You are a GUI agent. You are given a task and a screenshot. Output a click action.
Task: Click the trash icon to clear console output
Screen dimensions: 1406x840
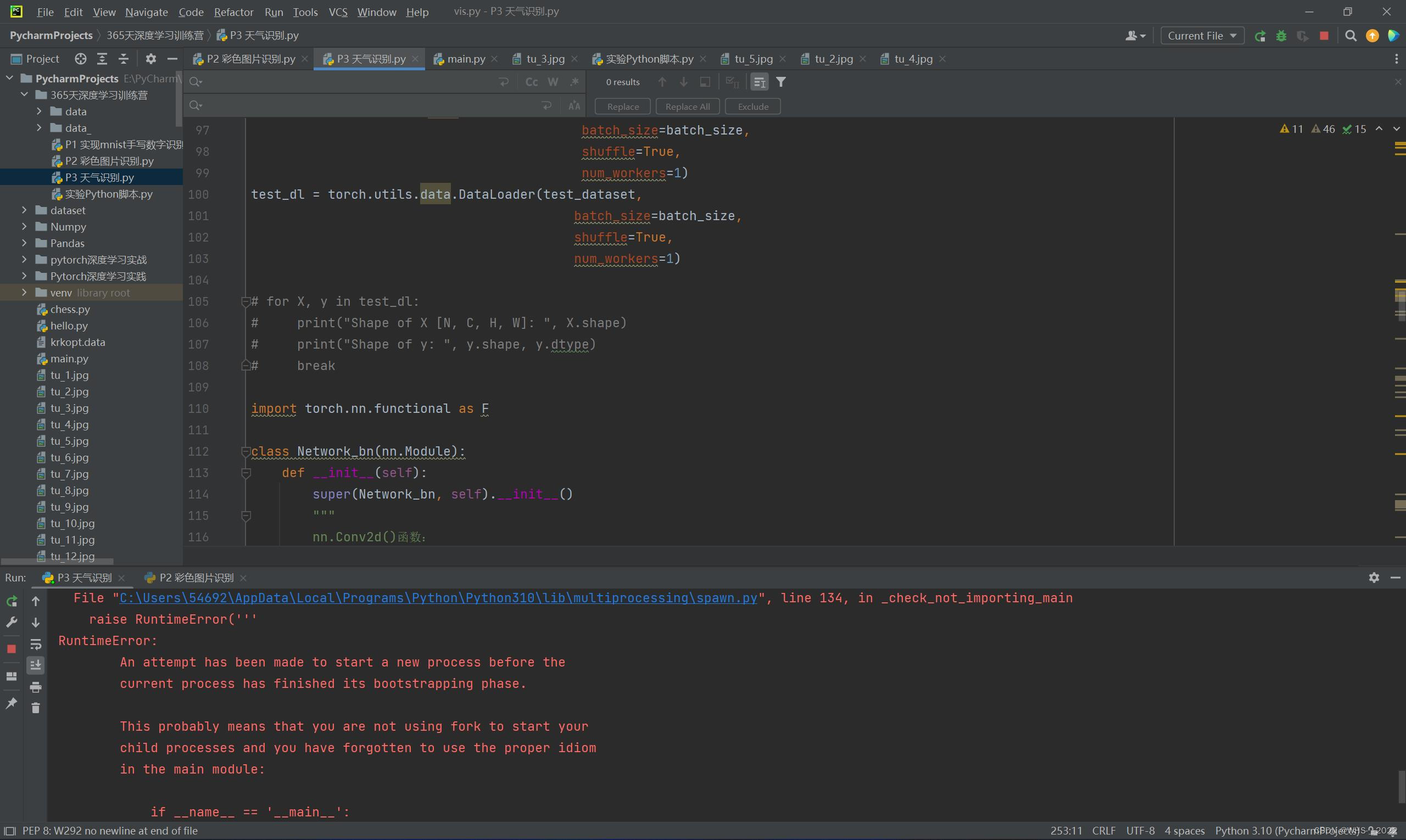36,708
